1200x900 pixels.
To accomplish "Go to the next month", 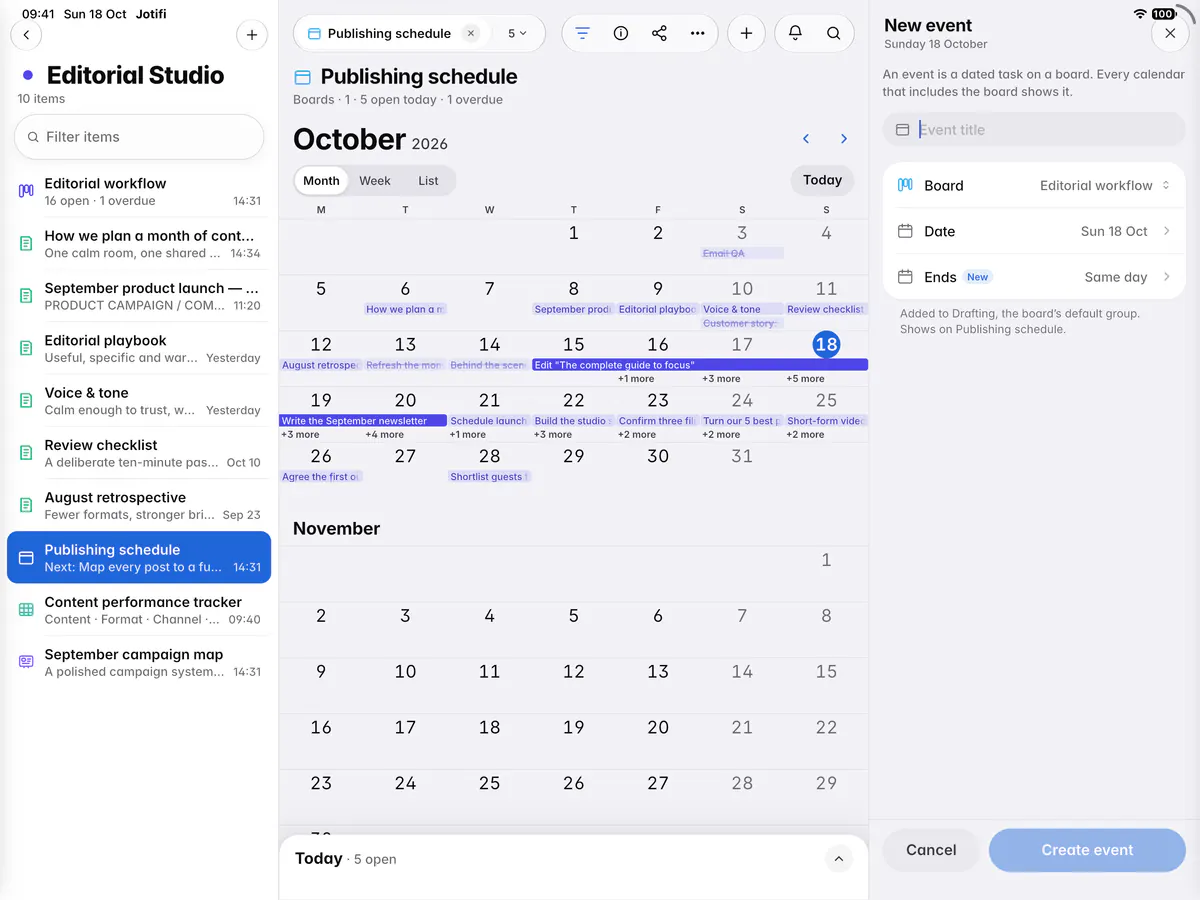I will coord(844,139).
